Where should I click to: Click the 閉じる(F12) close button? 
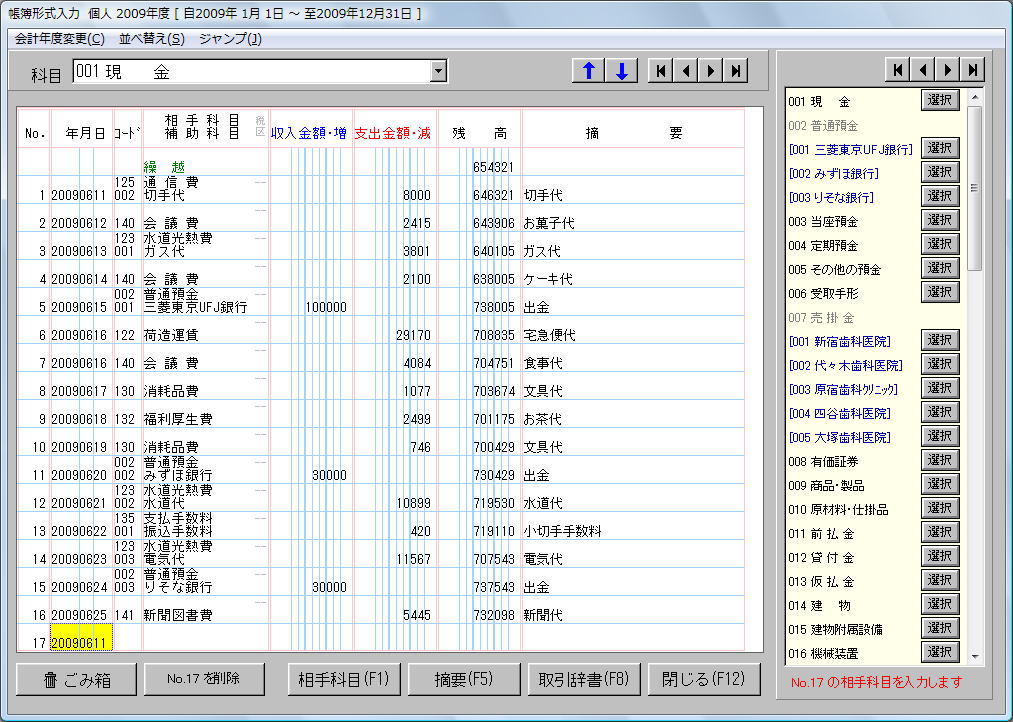704,679
